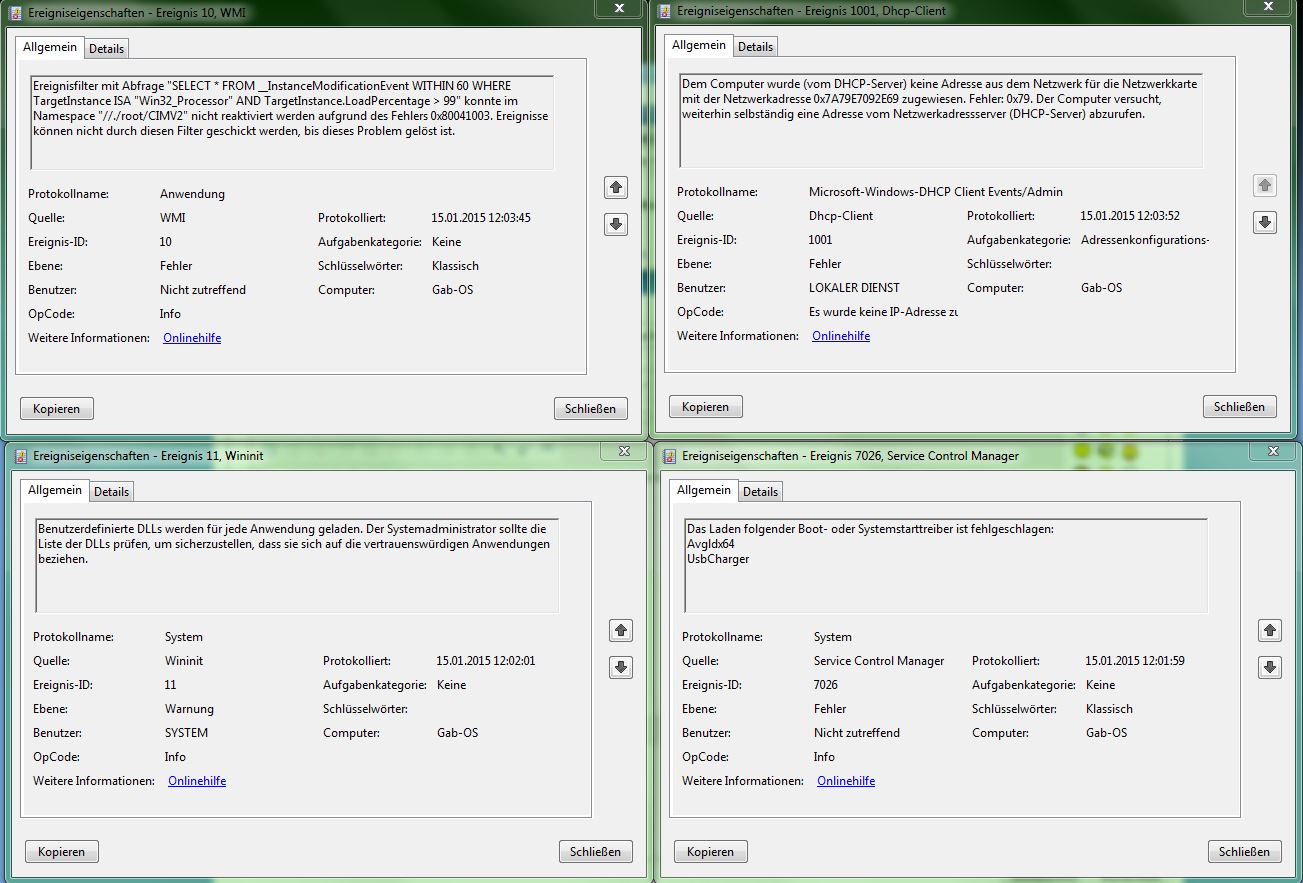Click down arrow in Dhcp-Client event window
The height and width of the screenshot is (883, 1303).
tap(1265, 222)
